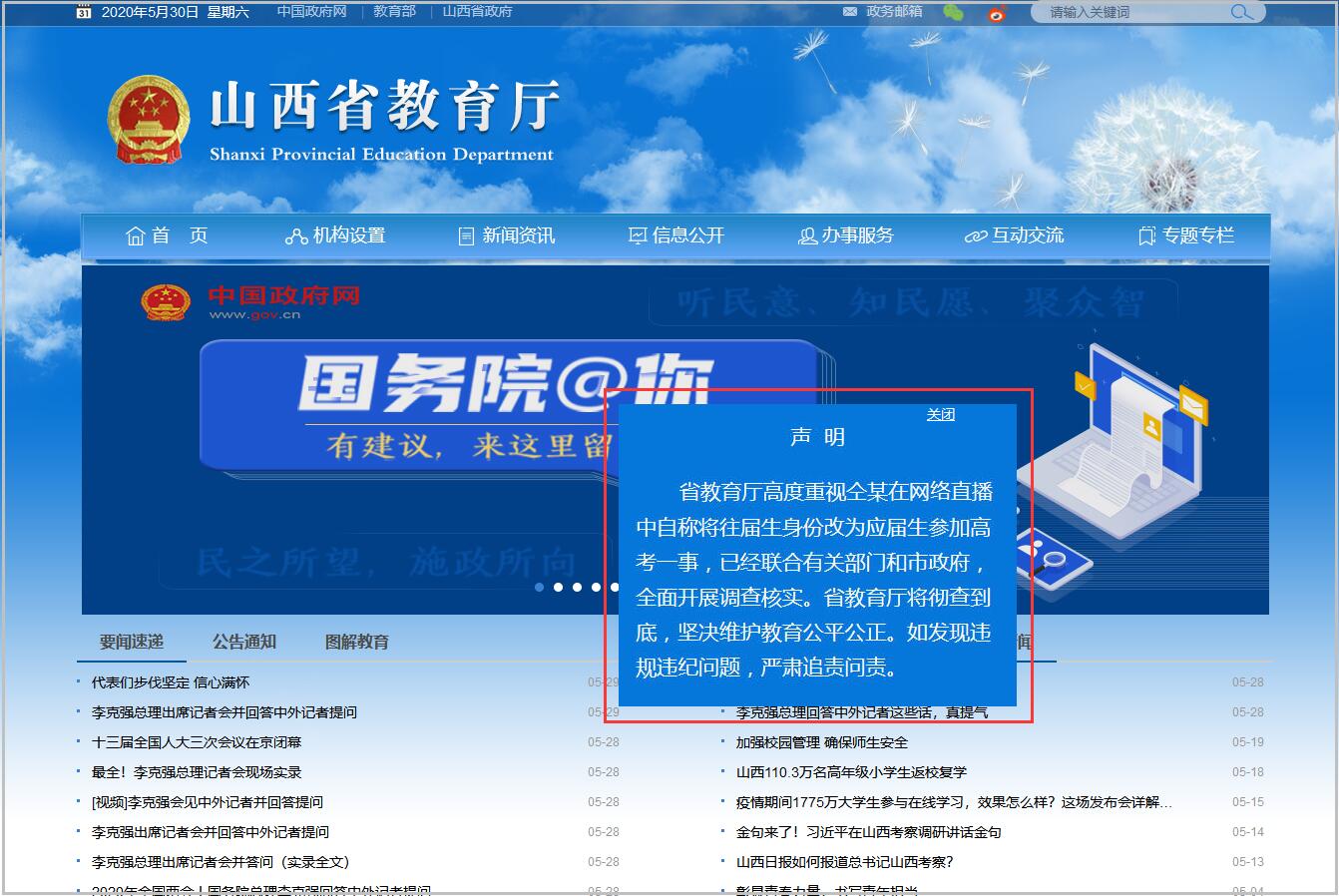Image resolution: width=1339 pixels, height=896 pixels.
Task: Click the house icon for 首页
Action: click(136, 236)
